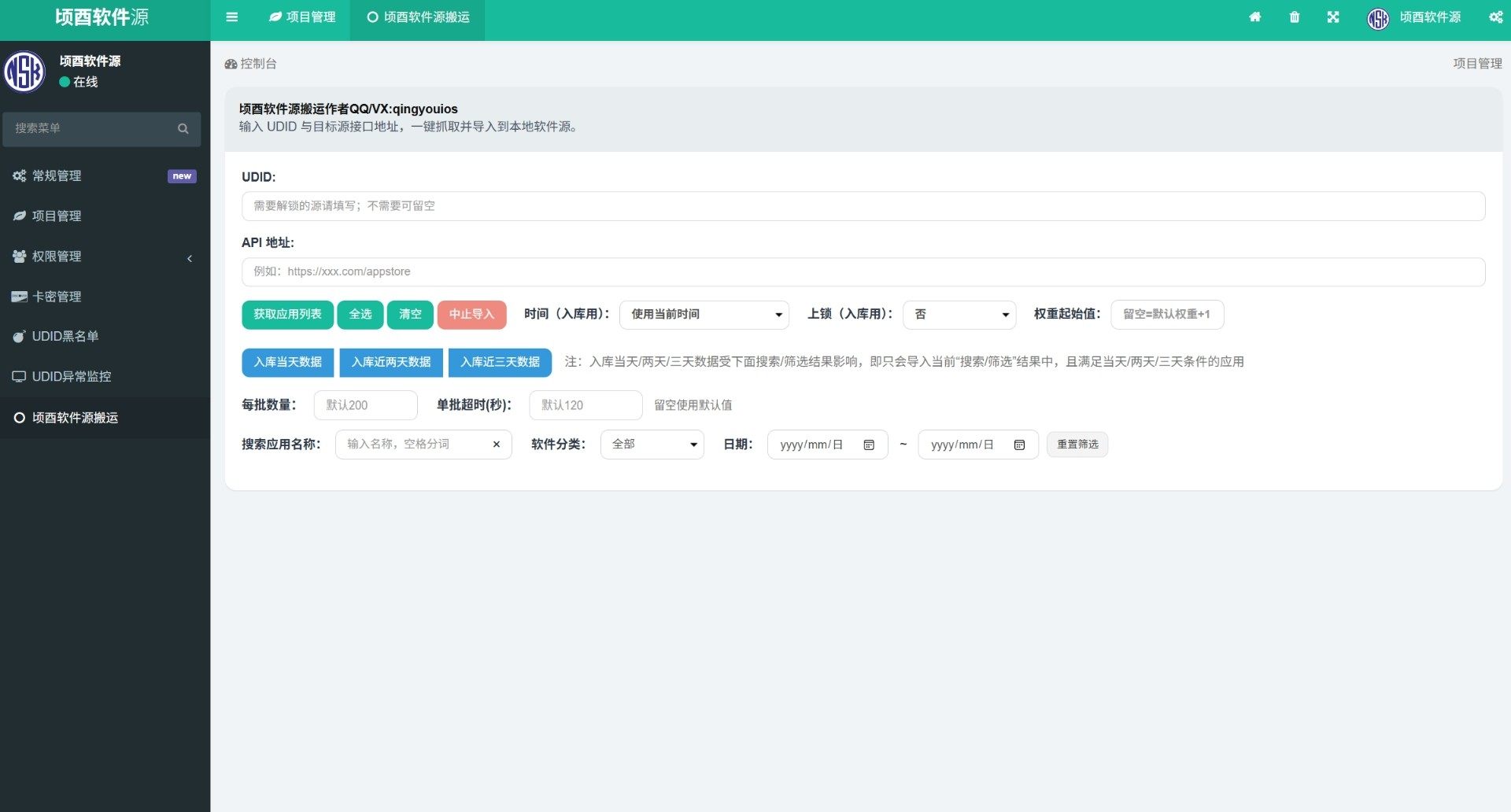Image resolution: width=1511 pixels, height=812 pixels.
Task: Click the 在线 status text in sidebar
Action: (x=86, y=82)
